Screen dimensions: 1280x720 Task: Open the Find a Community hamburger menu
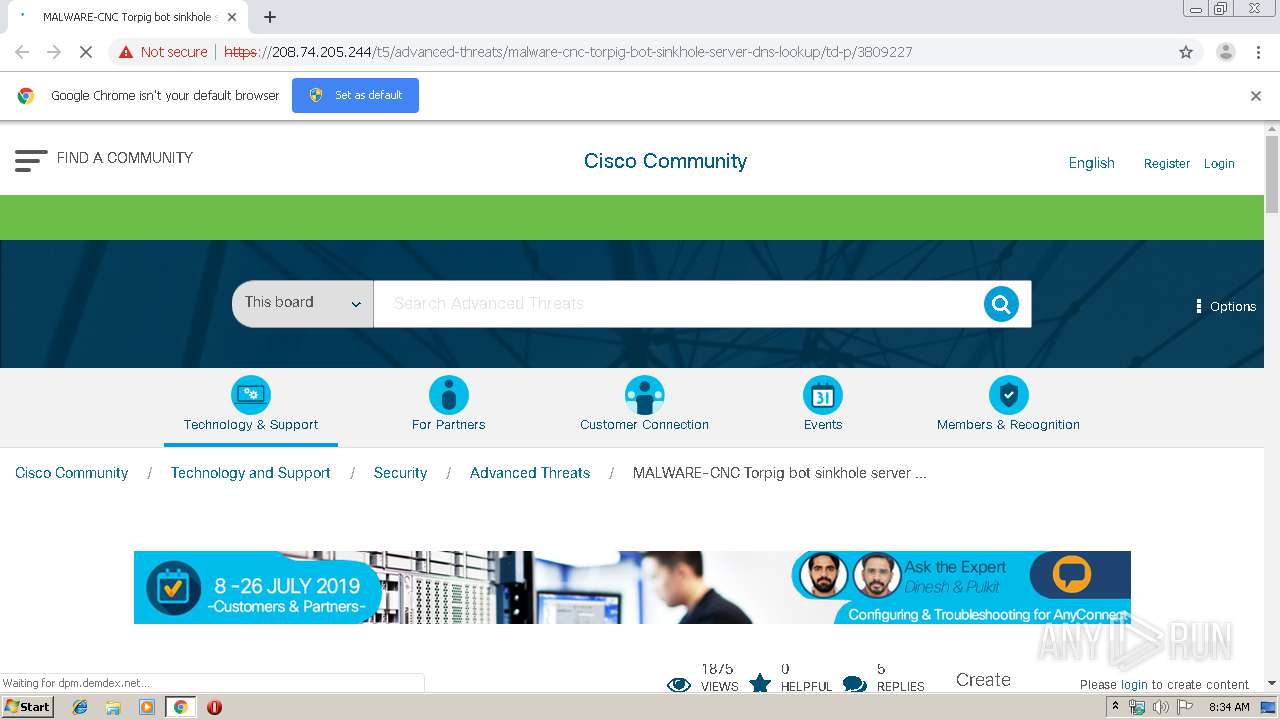pyautogui.click(x=31, y=160)
